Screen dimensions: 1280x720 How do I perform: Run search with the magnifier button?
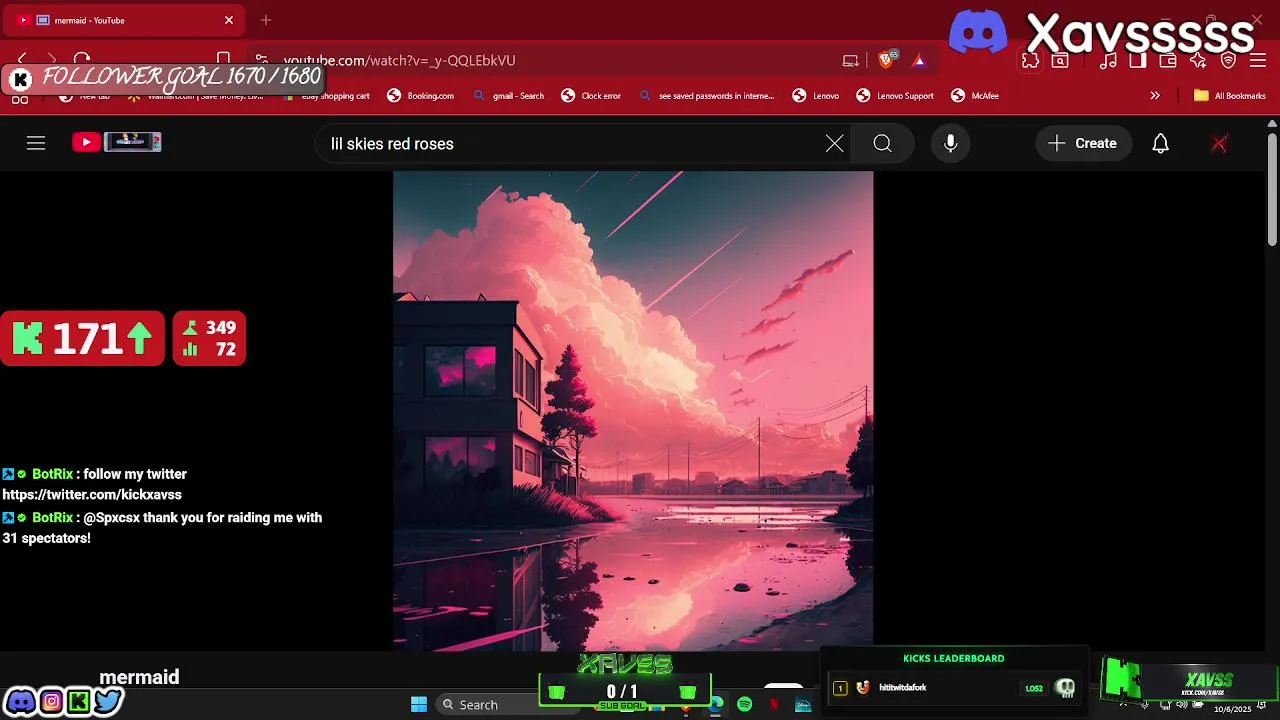pyautogui.click(x=882, y=144)
